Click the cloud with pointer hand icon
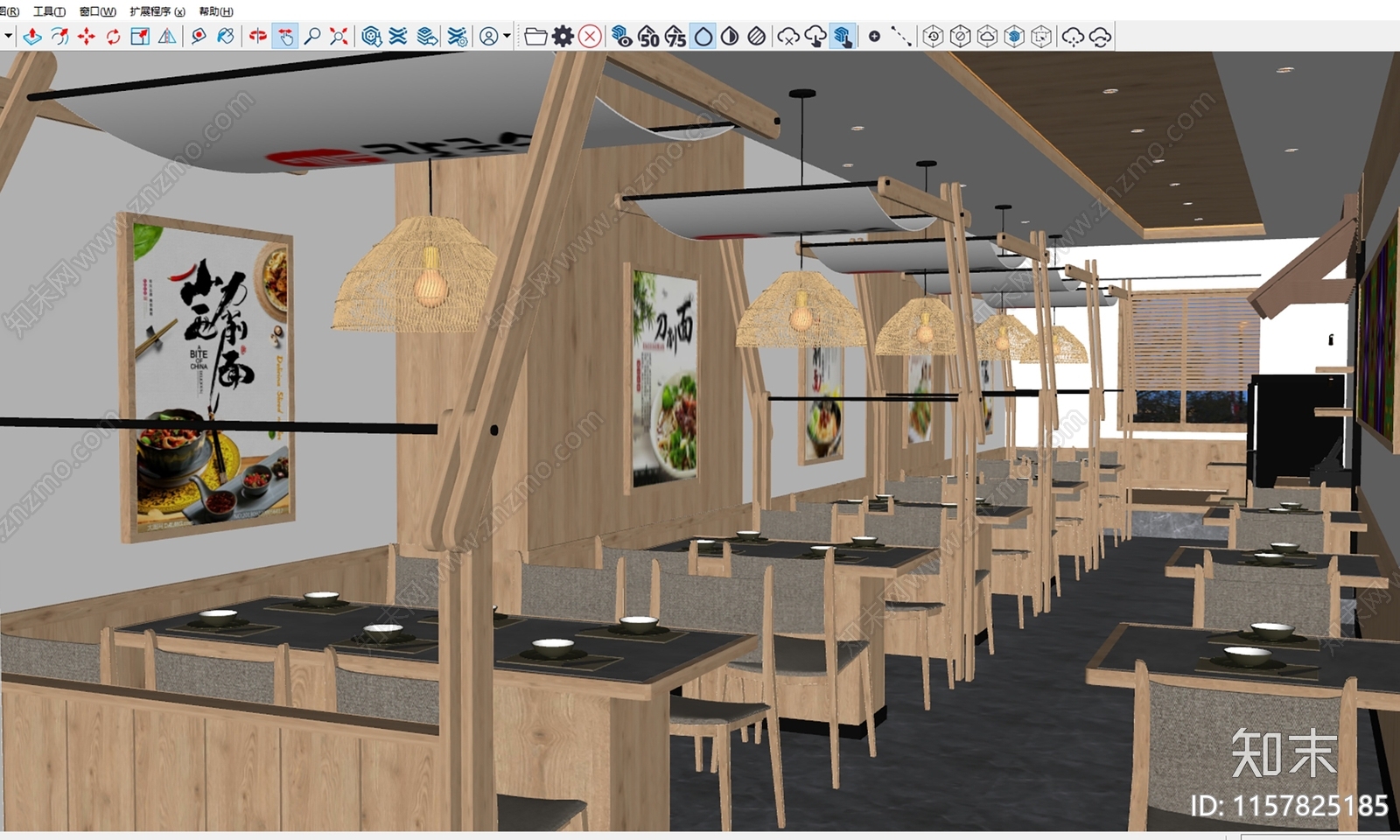Image resolution: width=1400 pixels, height=840 pixels. coord(815,36)
